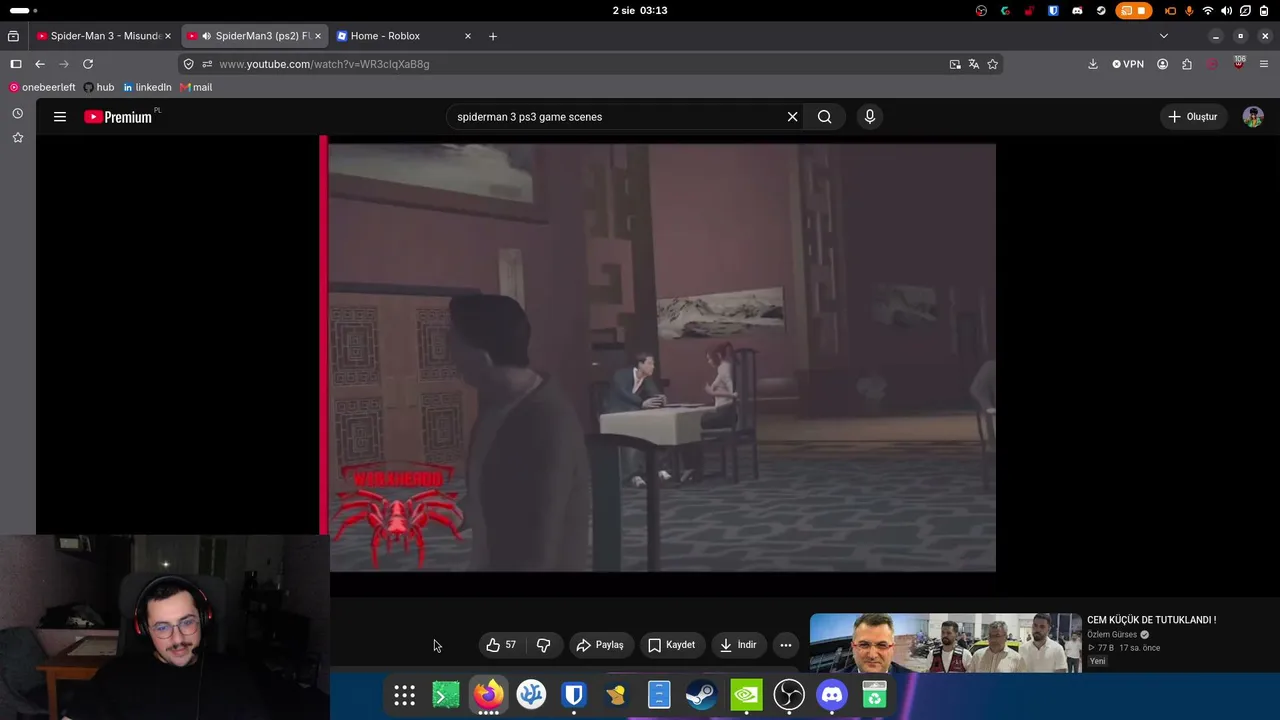This screenshot has height=720, width=1280.
Task: Go back to the previous page
Action: click(x=40, y=64)
